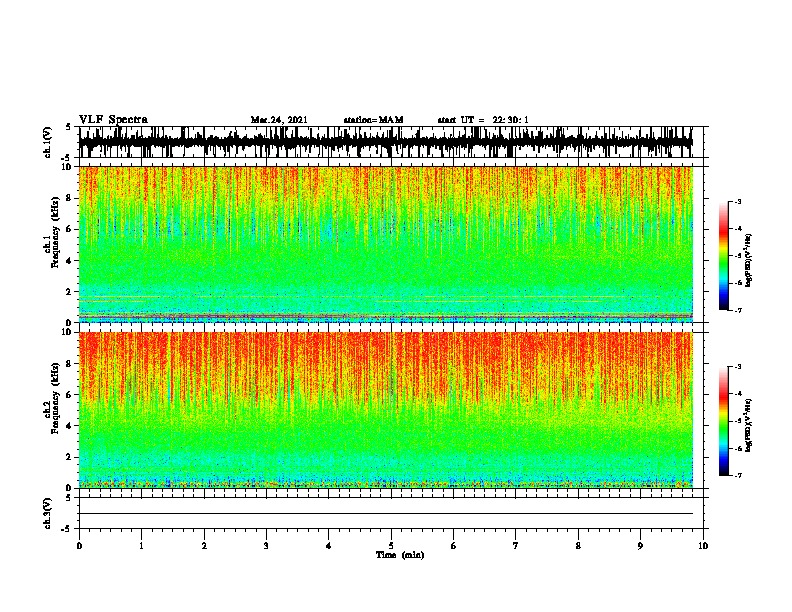Click the "2" kHz tick of ch.2 spectrogram

pos(70,457)
